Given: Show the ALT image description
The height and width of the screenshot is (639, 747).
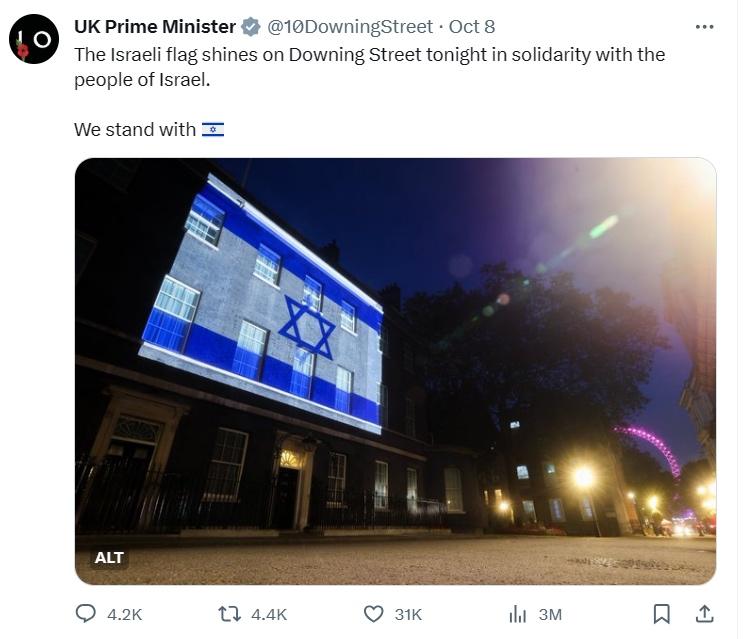Looking at the screenshot, I should (109, 557).
